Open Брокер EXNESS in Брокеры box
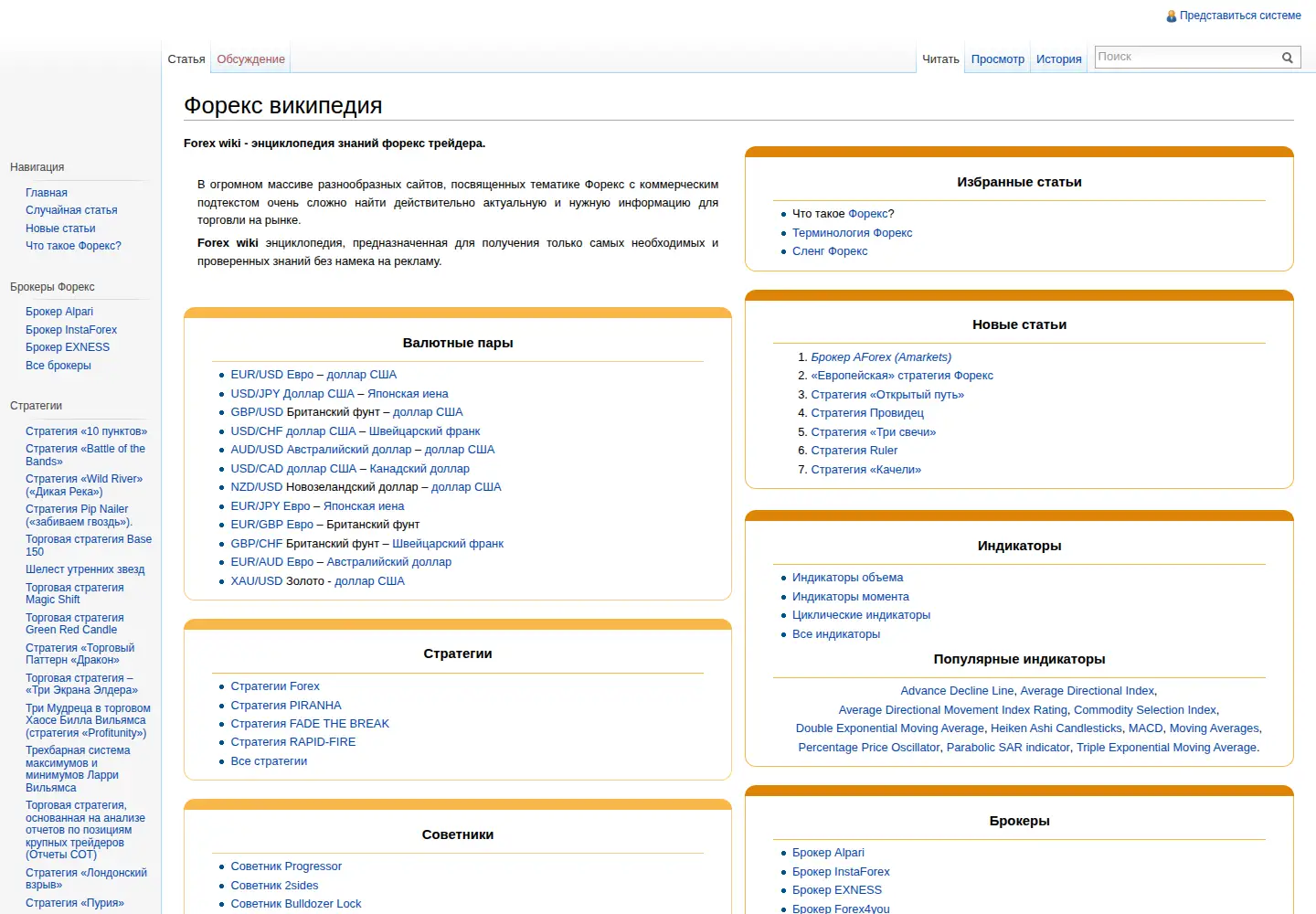Image resolution: width=1316 pixels, height=914 pixels. point(837,890)
